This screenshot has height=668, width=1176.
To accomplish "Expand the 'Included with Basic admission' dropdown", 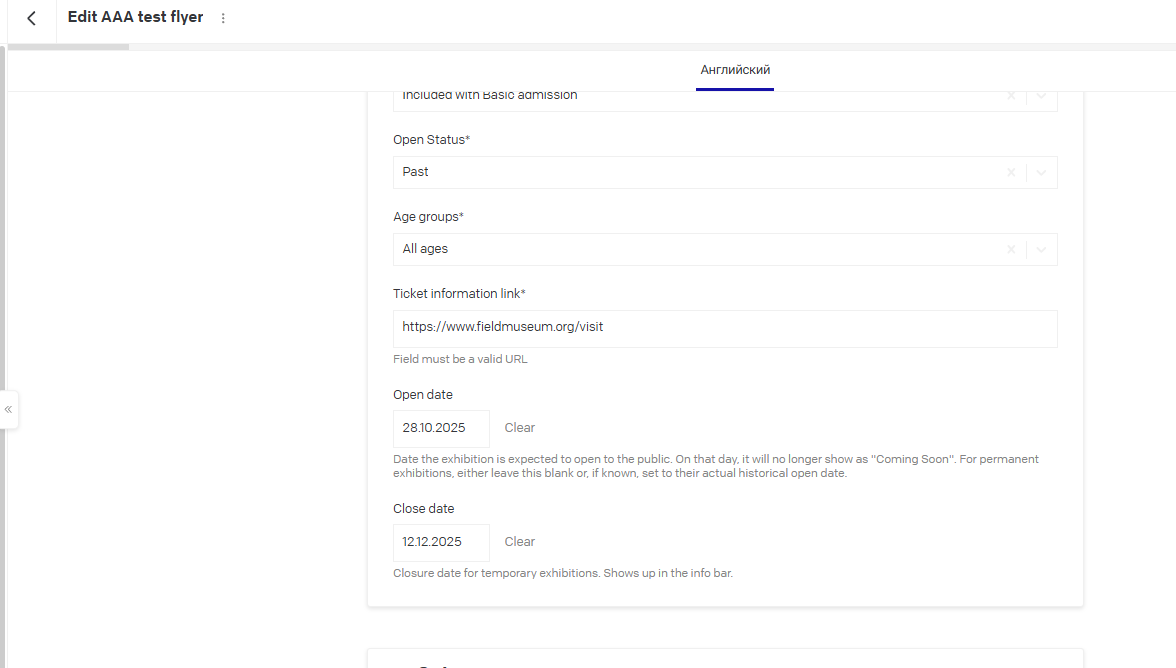I will (x=1042, y=97).
